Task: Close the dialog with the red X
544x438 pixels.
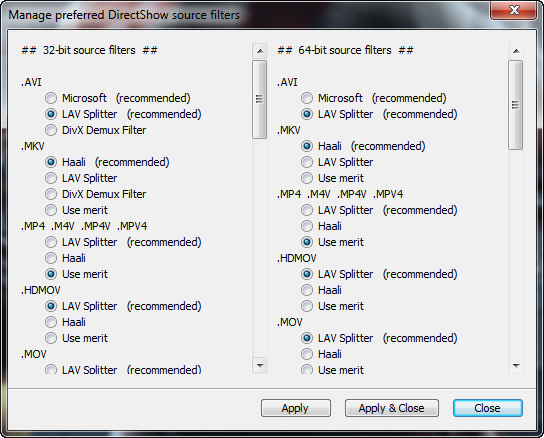Action: [x=513, y=10]
